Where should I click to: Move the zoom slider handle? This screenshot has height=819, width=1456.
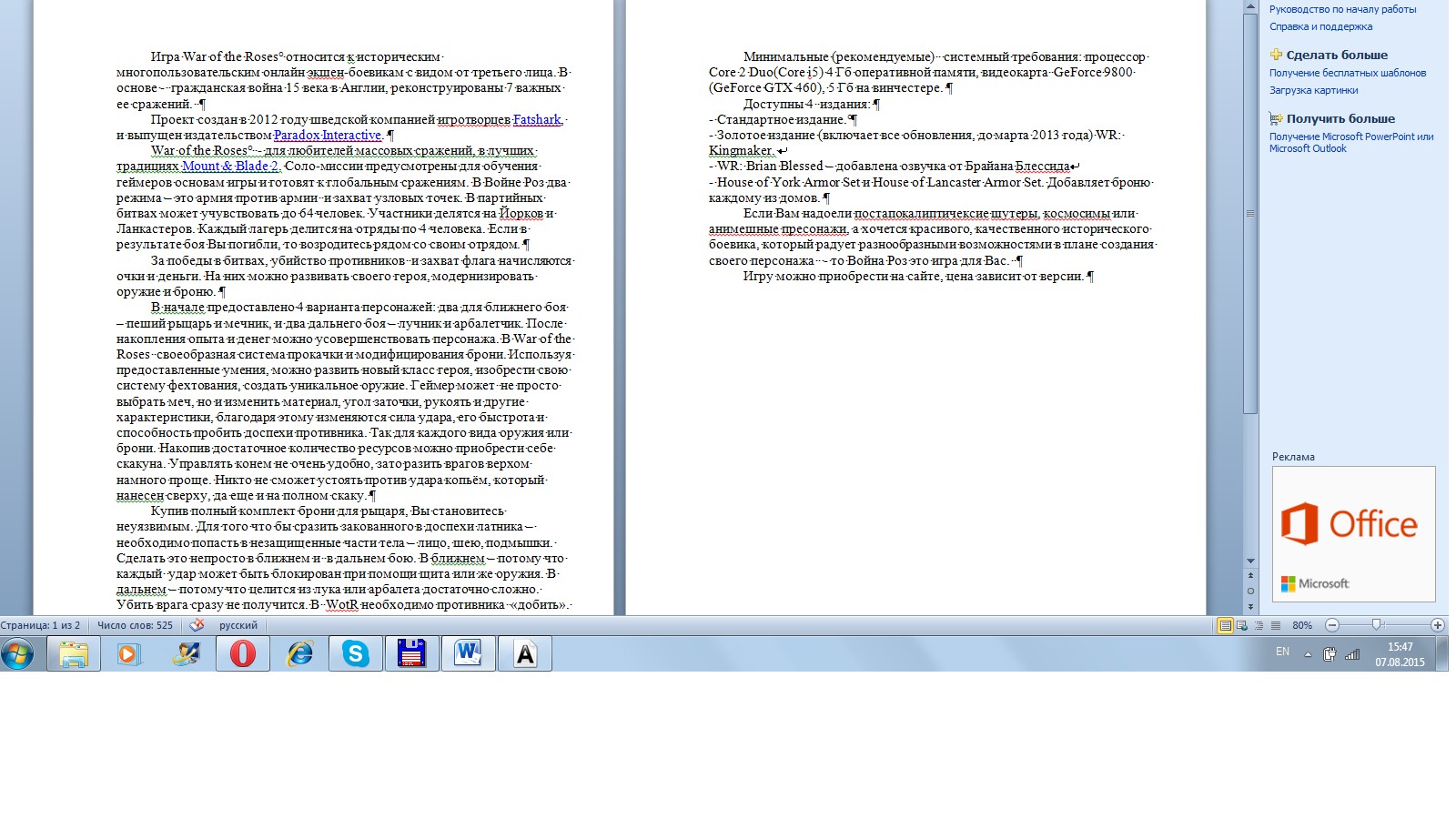[1376, 624]
